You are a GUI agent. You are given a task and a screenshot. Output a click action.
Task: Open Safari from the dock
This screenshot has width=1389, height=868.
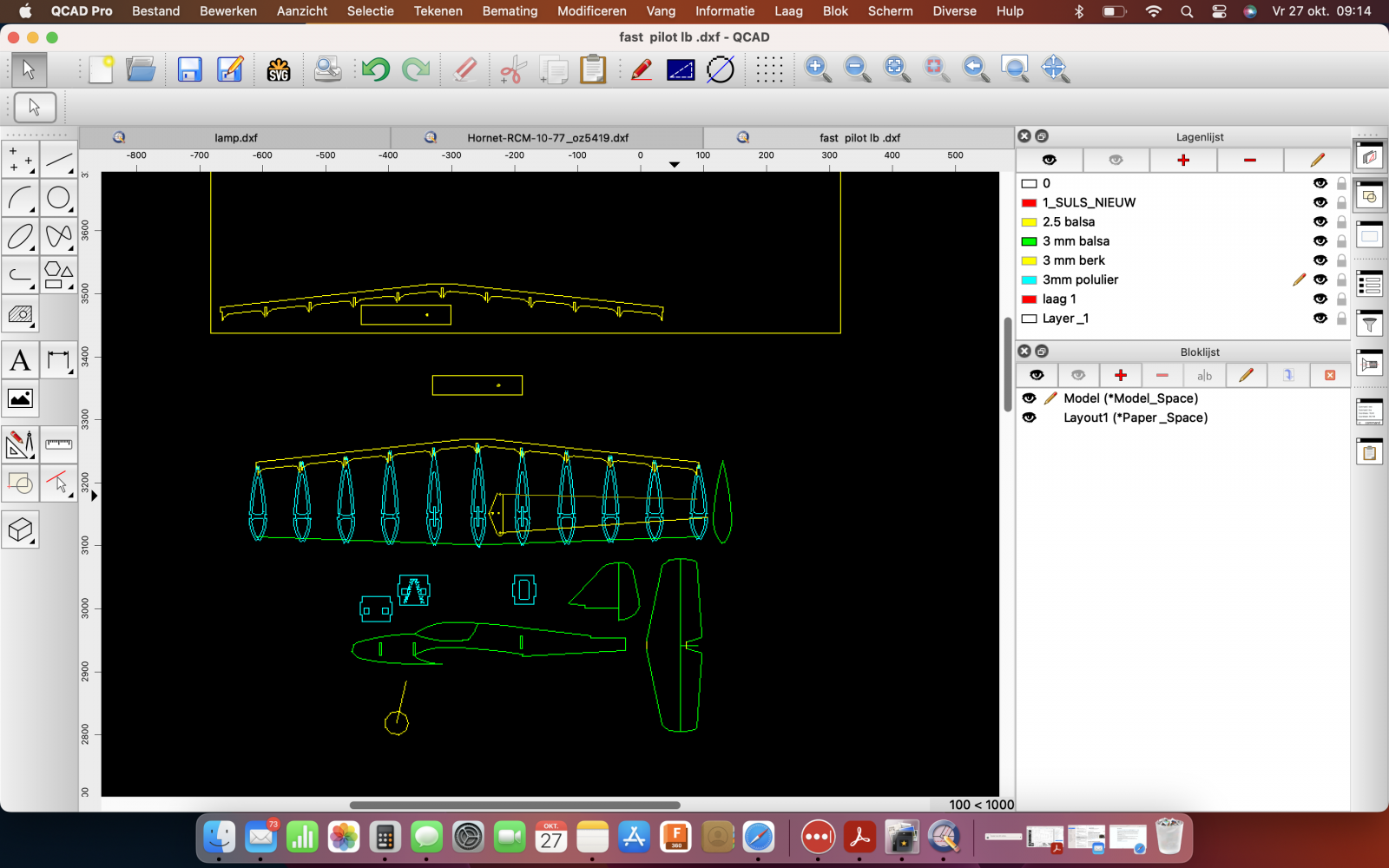pos(759,838)
